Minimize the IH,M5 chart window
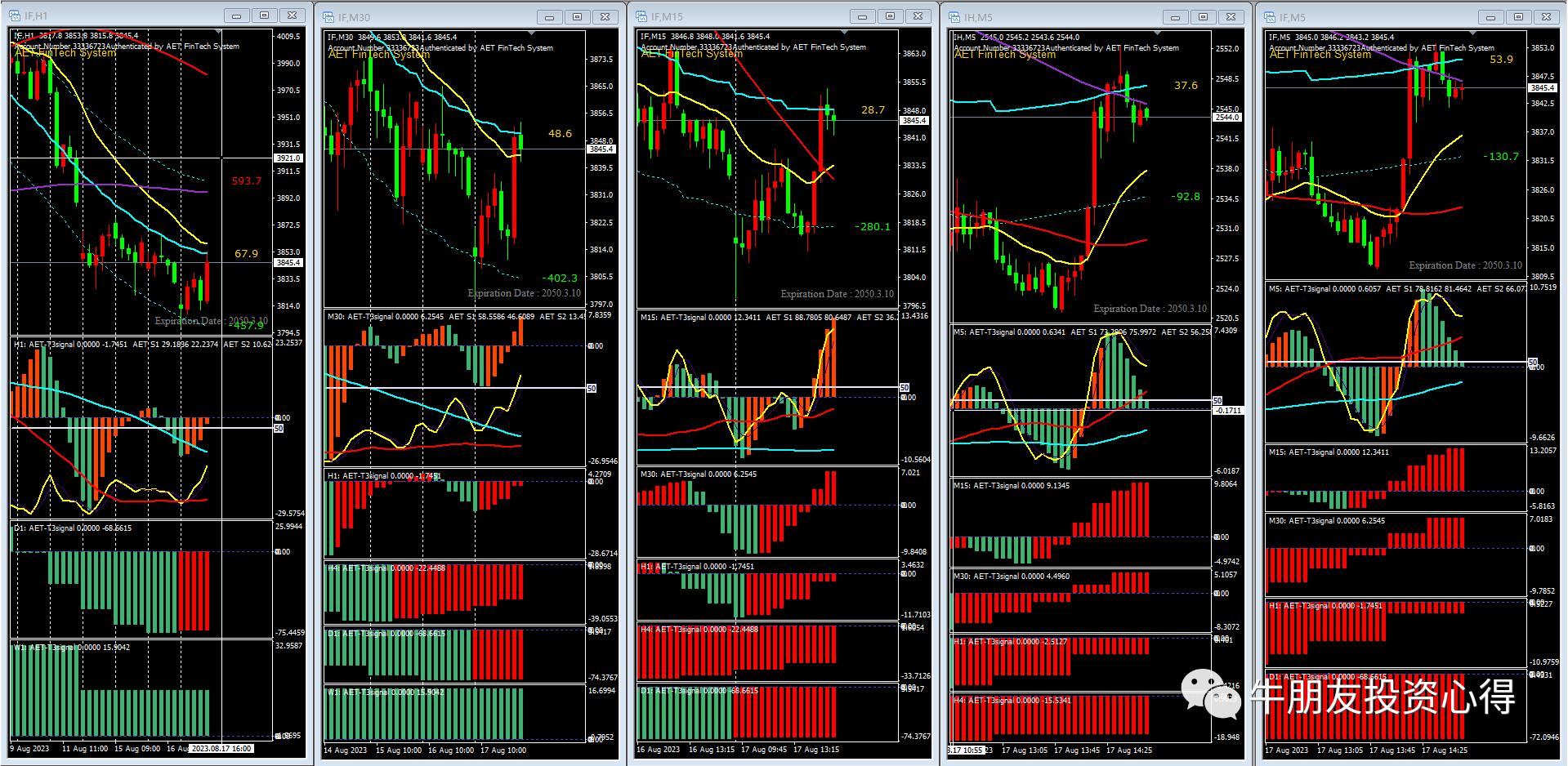This screenshot has width=1568, height=766. point(1176,17)
